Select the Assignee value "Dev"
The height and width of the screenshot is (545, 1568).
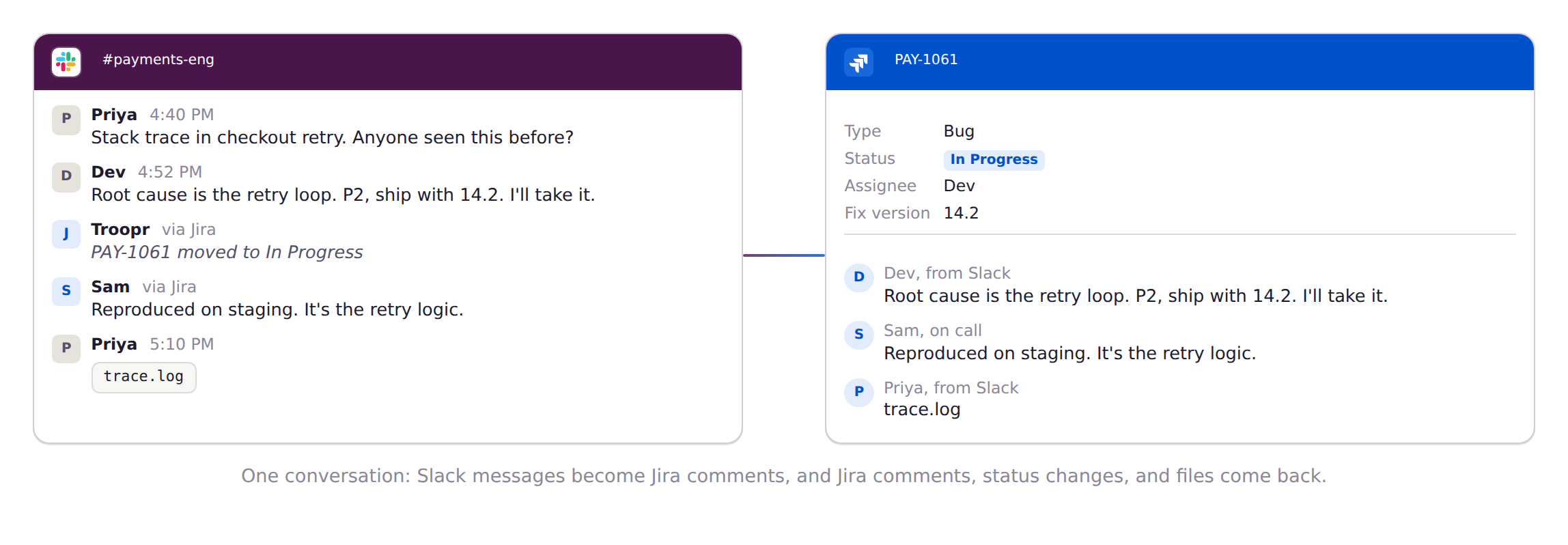(x=960, y=186)
